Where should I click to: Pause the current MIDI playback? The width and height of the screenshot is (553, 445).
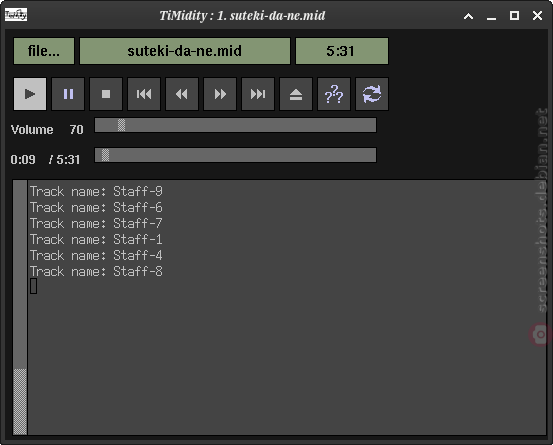(x=68, y=94)
